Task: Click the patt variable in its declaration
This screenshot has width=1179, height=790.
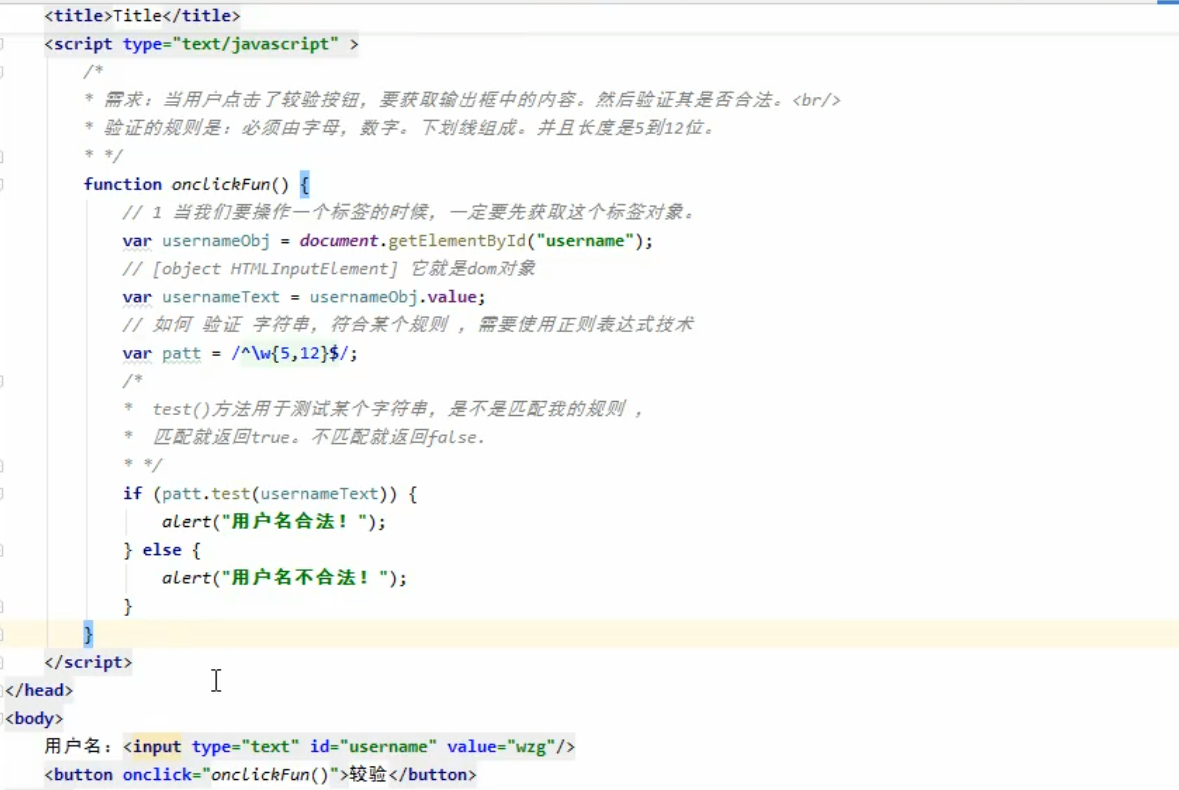Action: click(181, 353)
